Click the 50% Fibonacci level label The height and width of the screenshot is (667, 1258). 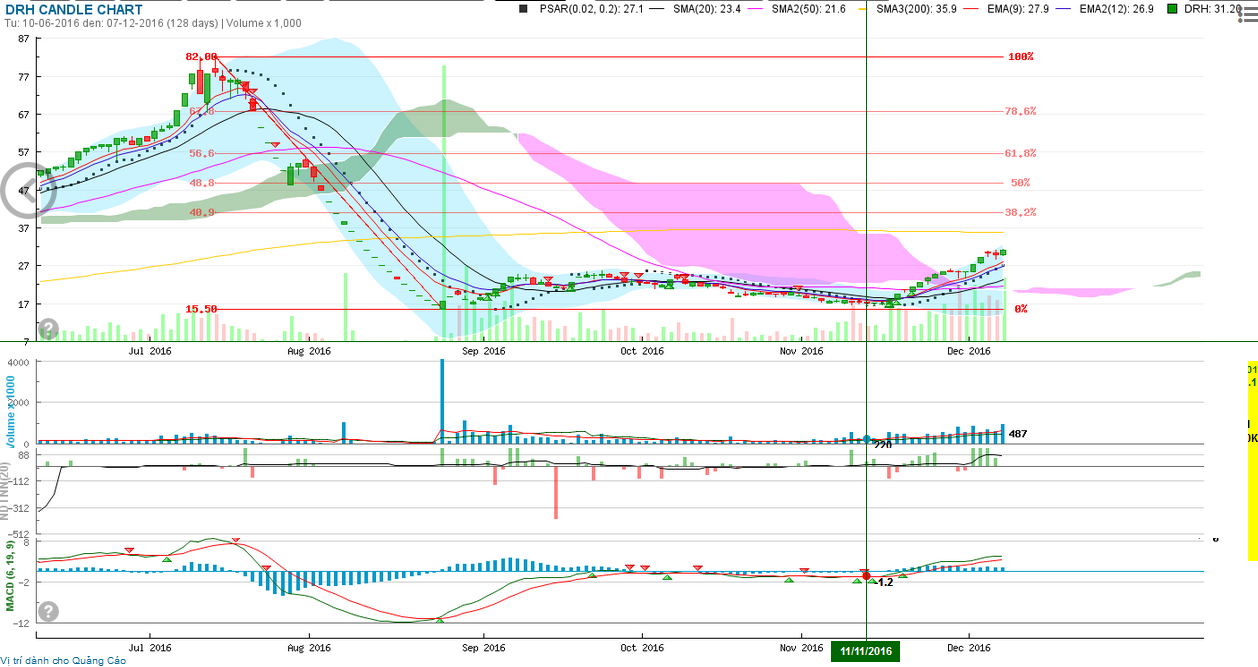(x=1020, y=183)
